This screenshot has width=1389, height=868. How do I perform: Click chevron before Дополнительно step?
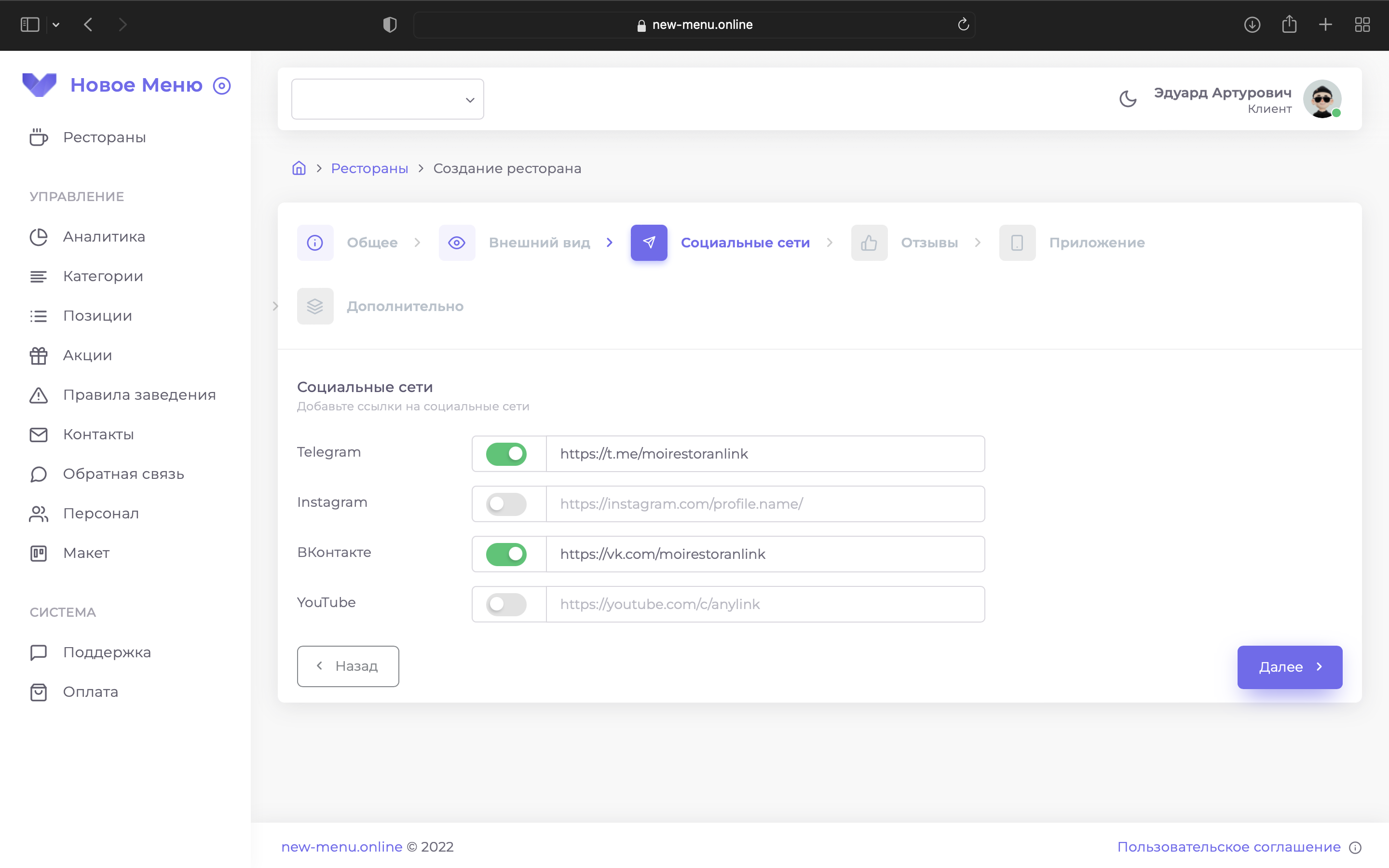coord(275,306)
